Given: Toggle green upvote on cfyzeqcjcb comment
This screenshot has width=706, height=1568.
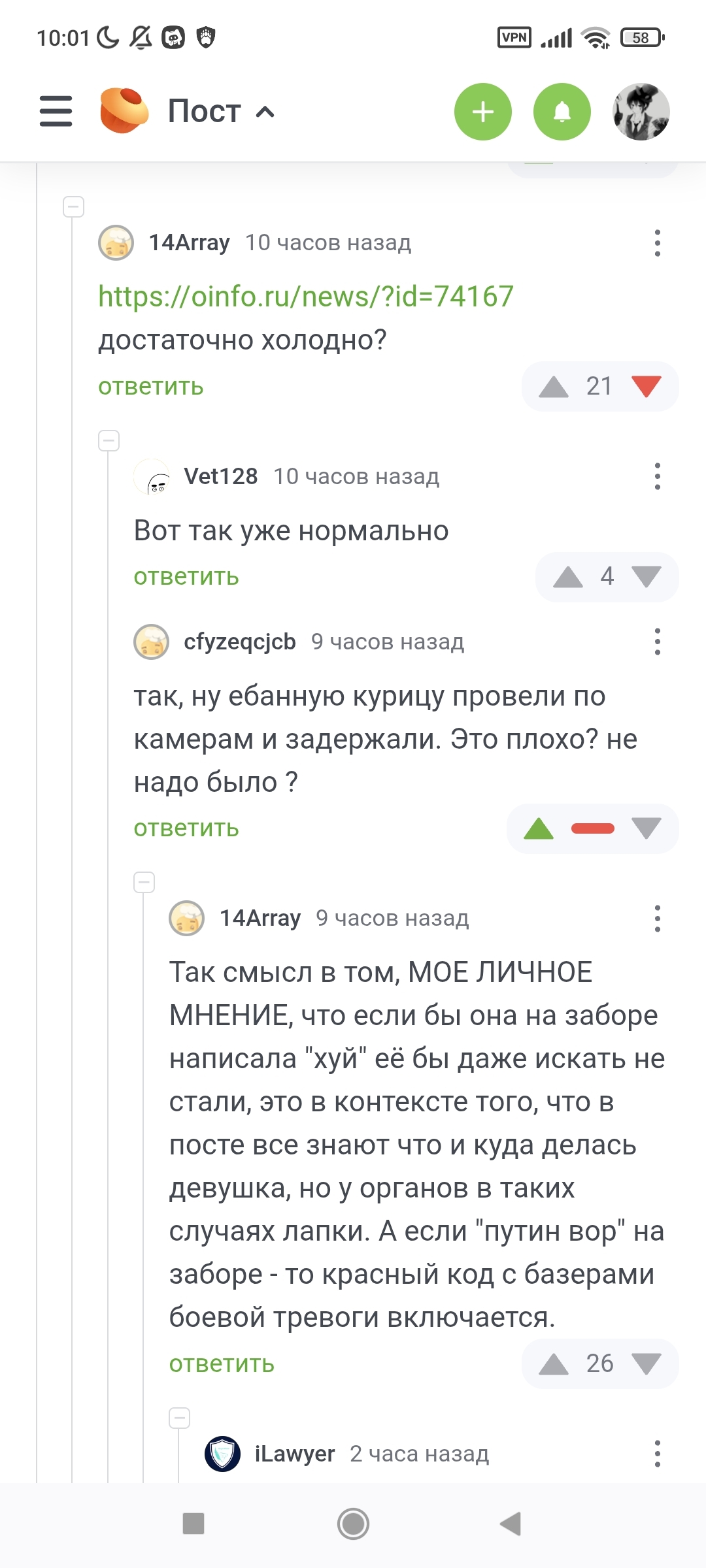Looking at the screenshot, I should [539, 828].
